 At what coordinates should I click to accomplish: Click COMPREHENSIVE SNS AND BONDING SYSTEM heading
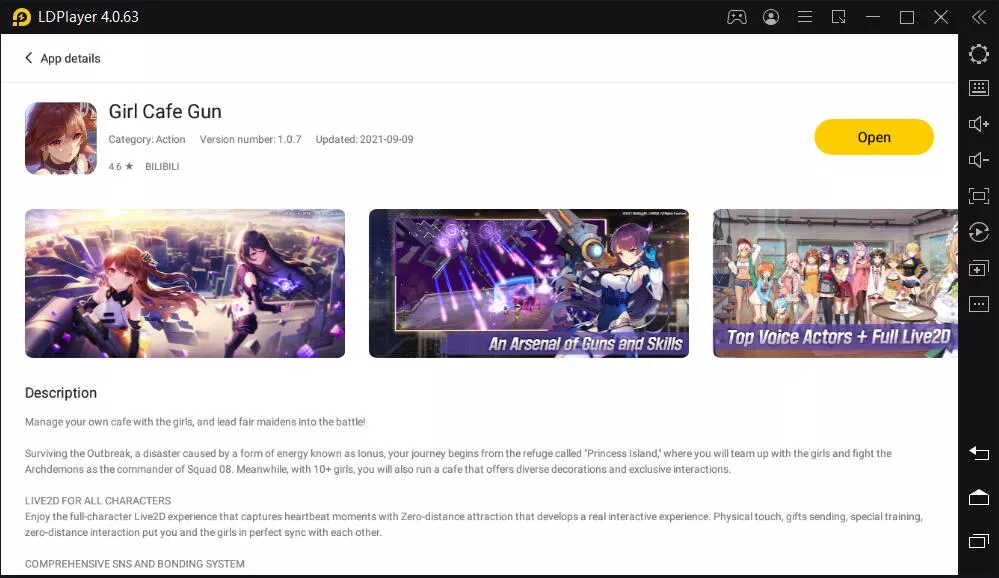coord(134,564)
